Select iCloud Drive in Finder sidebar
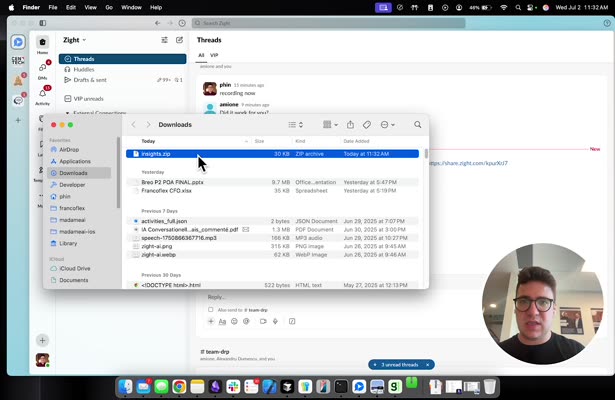Image resolution: width=615 pixels, height=400 pixels. [75, 269]
